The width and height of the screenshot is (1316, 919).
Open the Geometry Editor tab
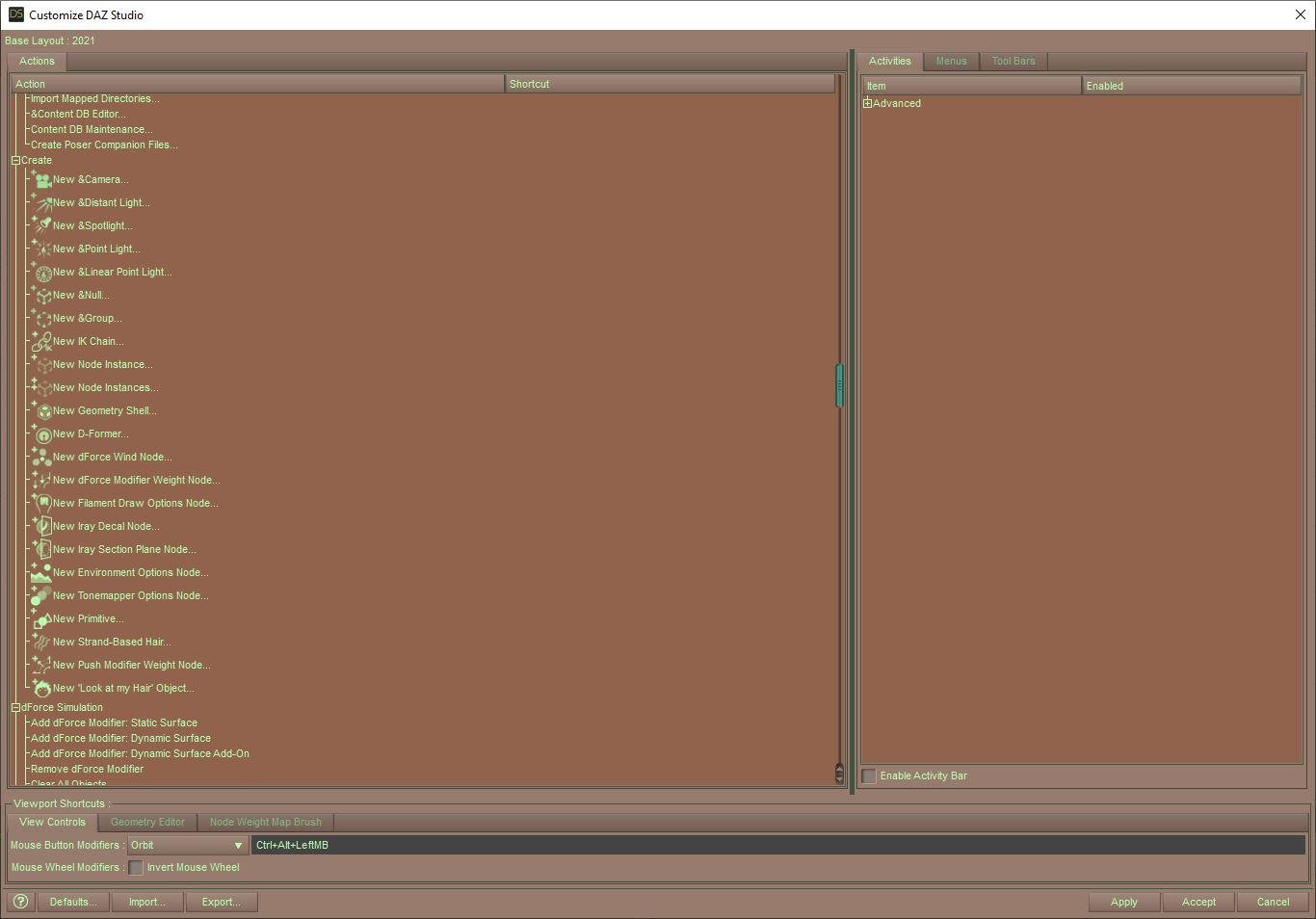(x=147, y=823)
